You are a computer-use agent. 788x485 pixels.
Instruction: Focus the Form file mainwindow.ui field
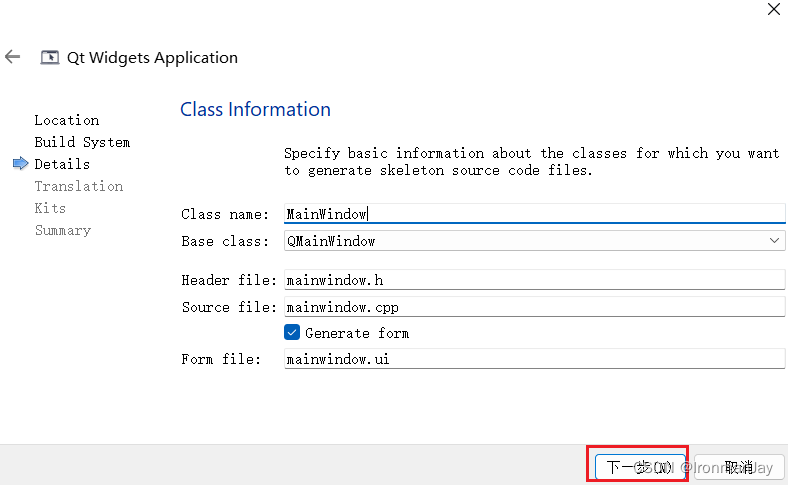(x=534, y=359)
